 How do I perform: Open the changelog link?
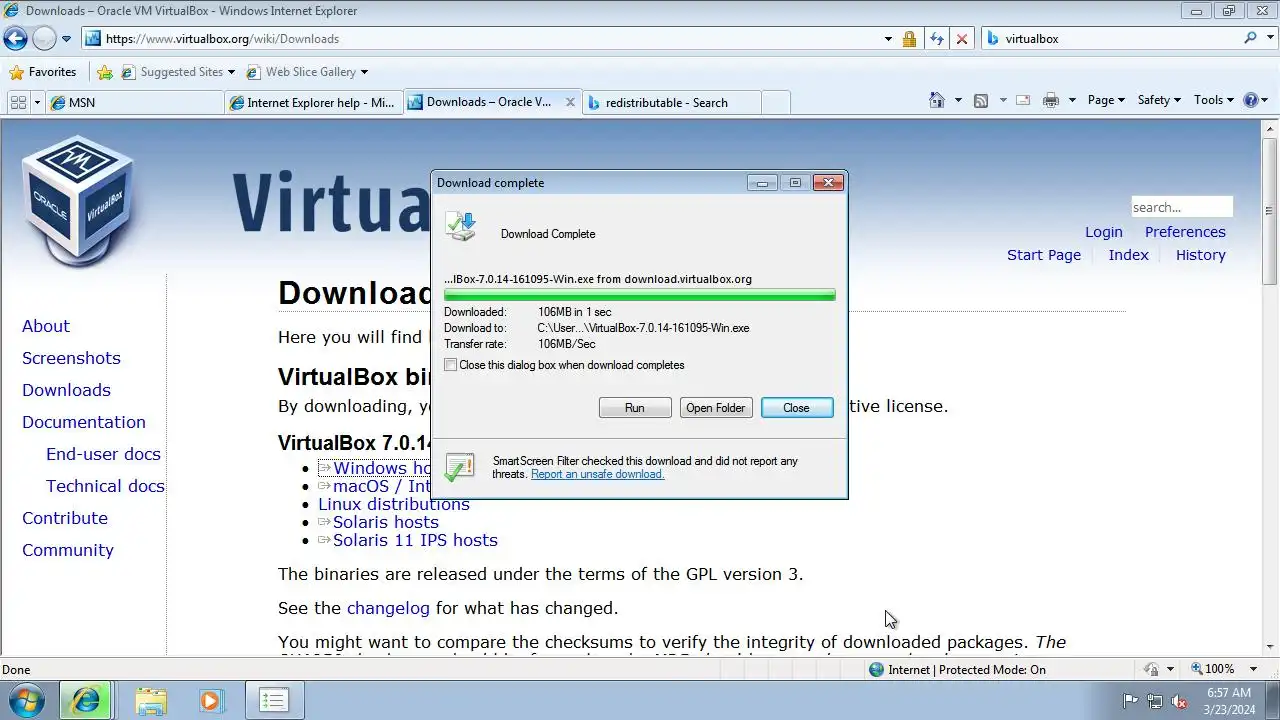click(x=388, y=608)
